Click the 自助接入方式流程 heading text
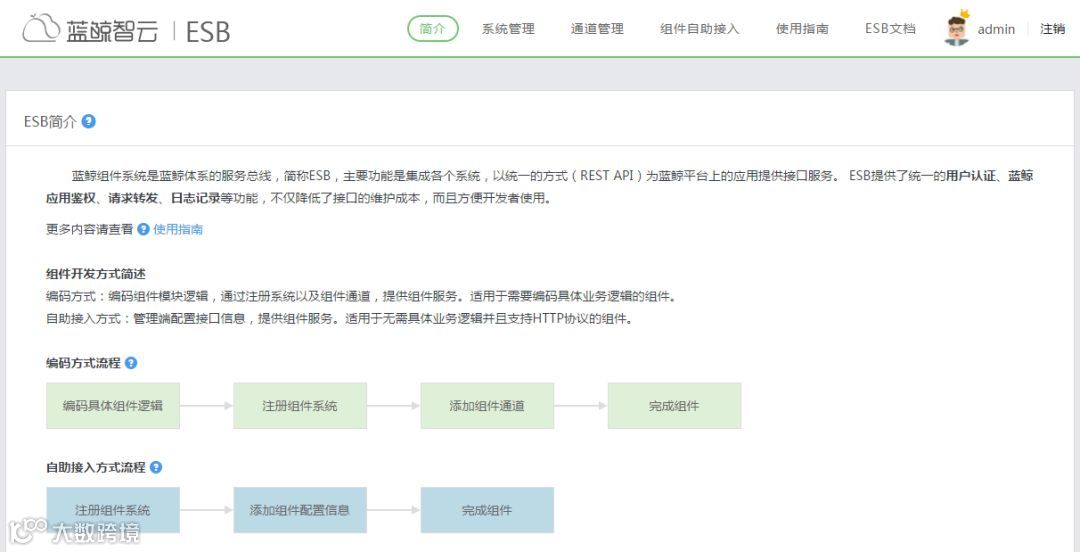1080x552 pixels. tap(96, 467)
